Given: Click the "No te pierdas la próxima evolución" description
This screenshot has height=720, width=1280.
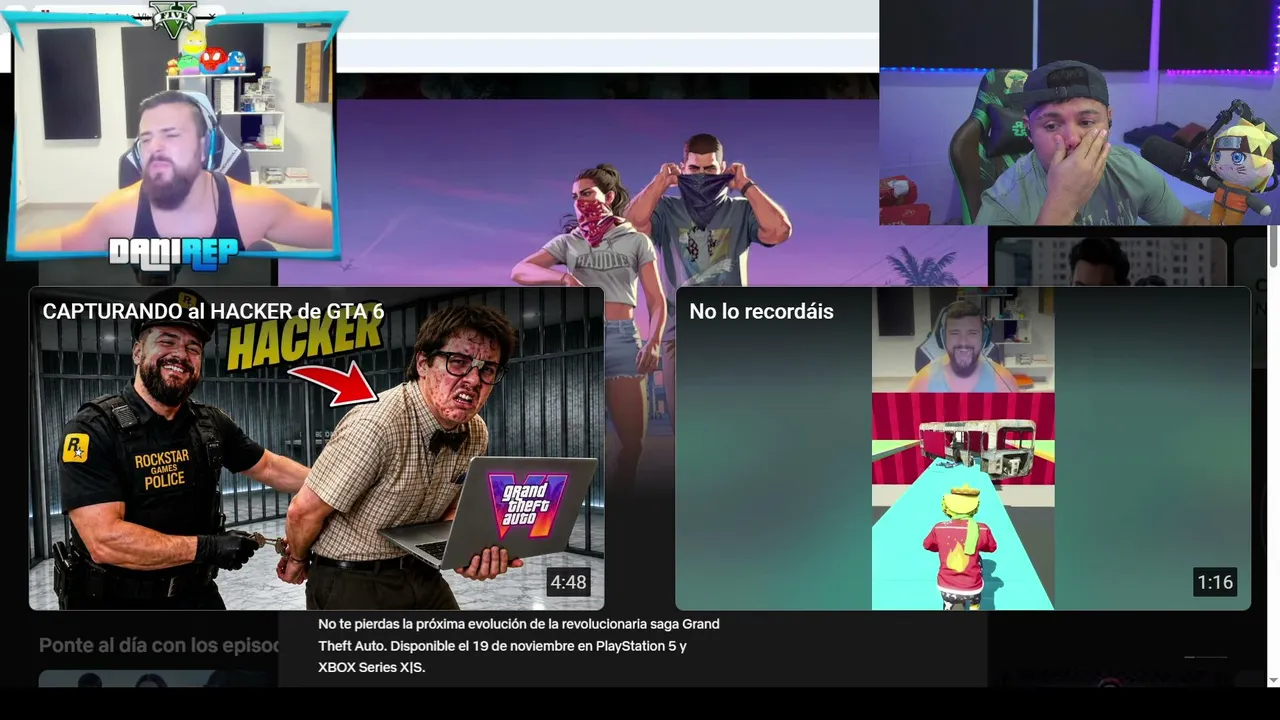Looking at the screenshot, I should 519,645.
